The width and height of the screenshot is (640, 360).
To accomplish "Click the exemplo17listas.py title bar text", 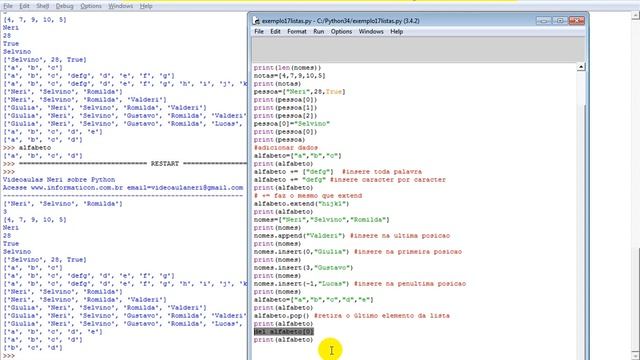I will tap(340, 21).
